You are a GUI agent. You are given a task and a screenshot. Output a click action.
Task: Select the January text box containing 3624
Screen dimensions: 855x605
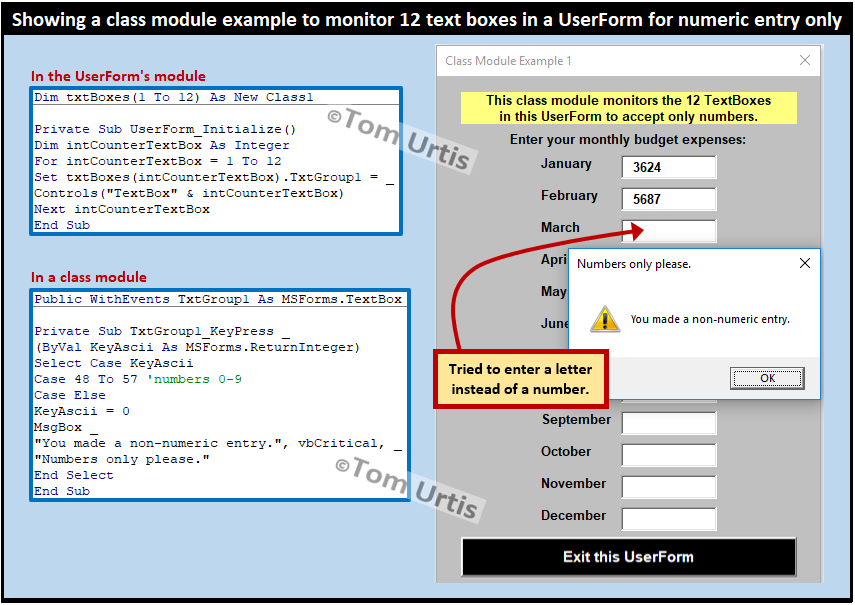669,167
